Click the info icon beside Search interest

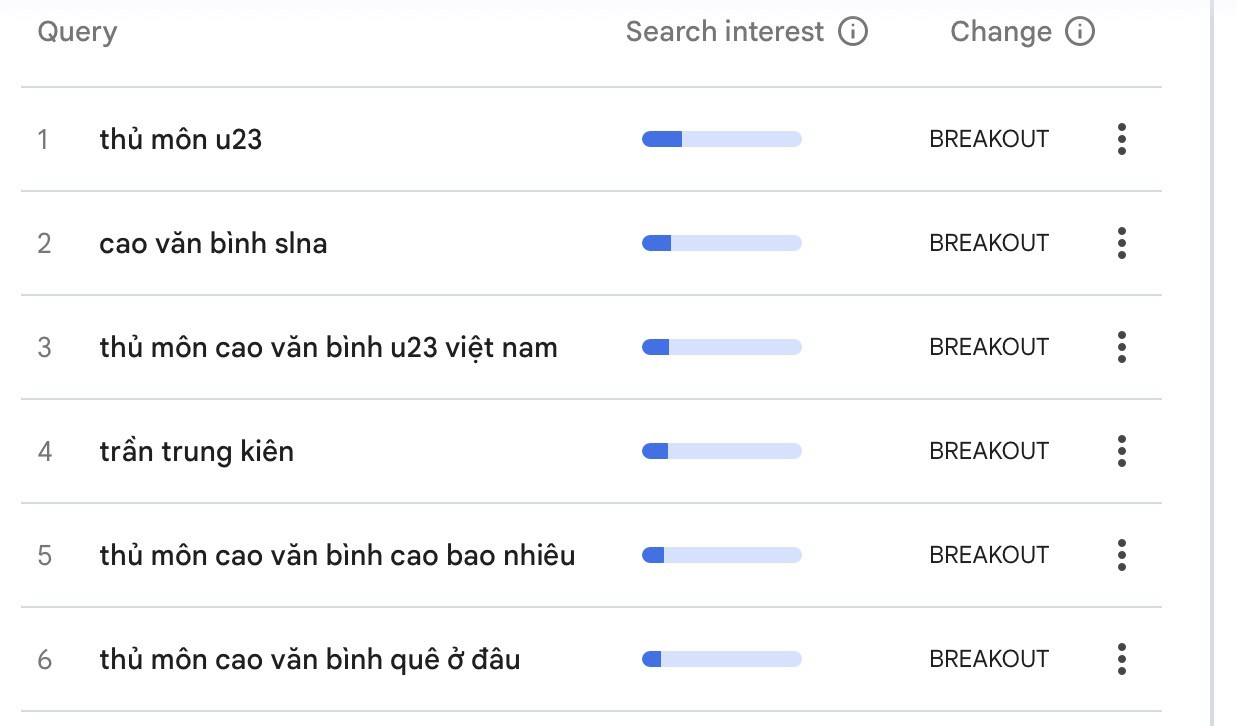point(853,31)
